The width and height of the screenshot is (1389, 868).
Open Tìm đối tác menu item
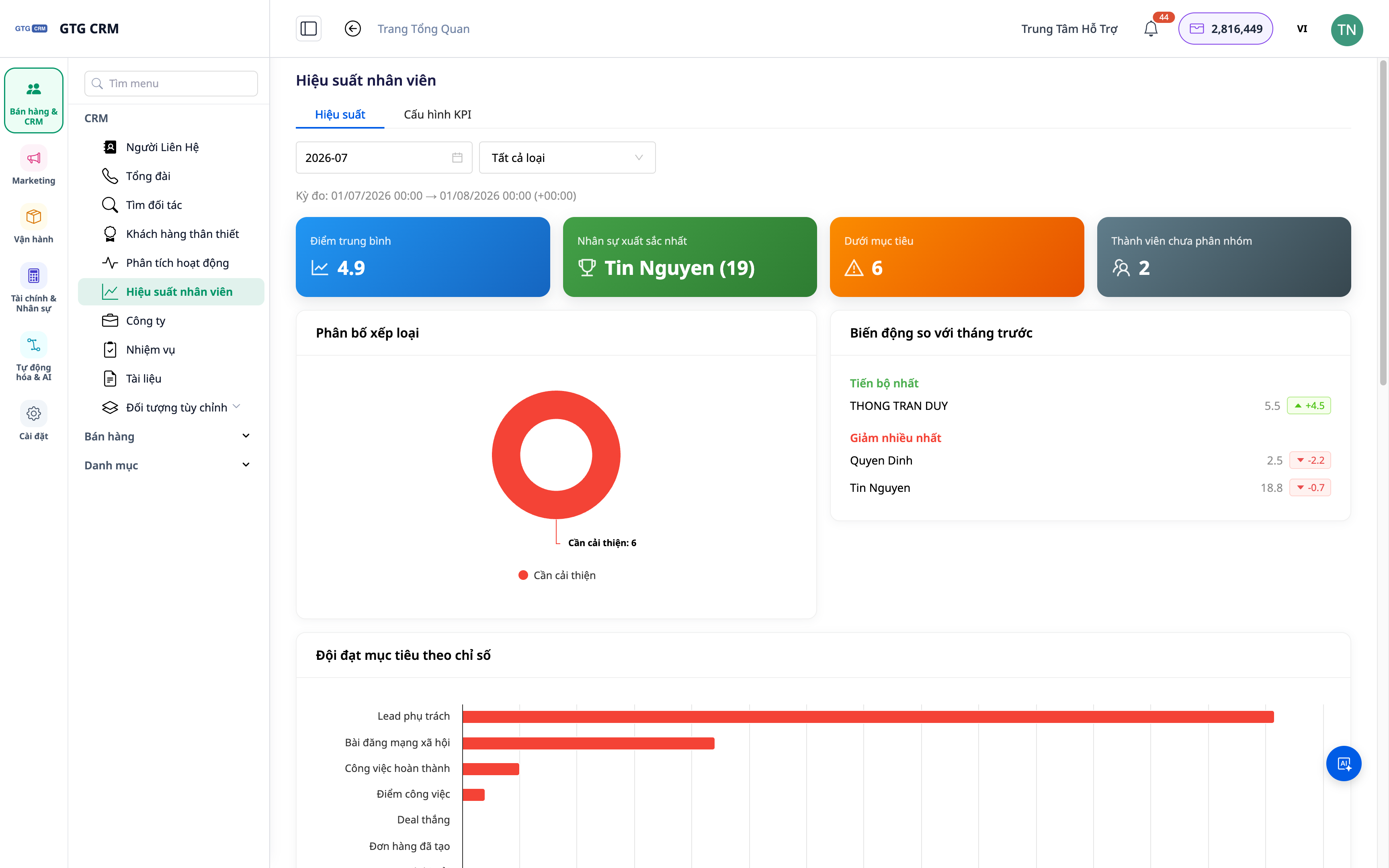click(x=171, y=205)
